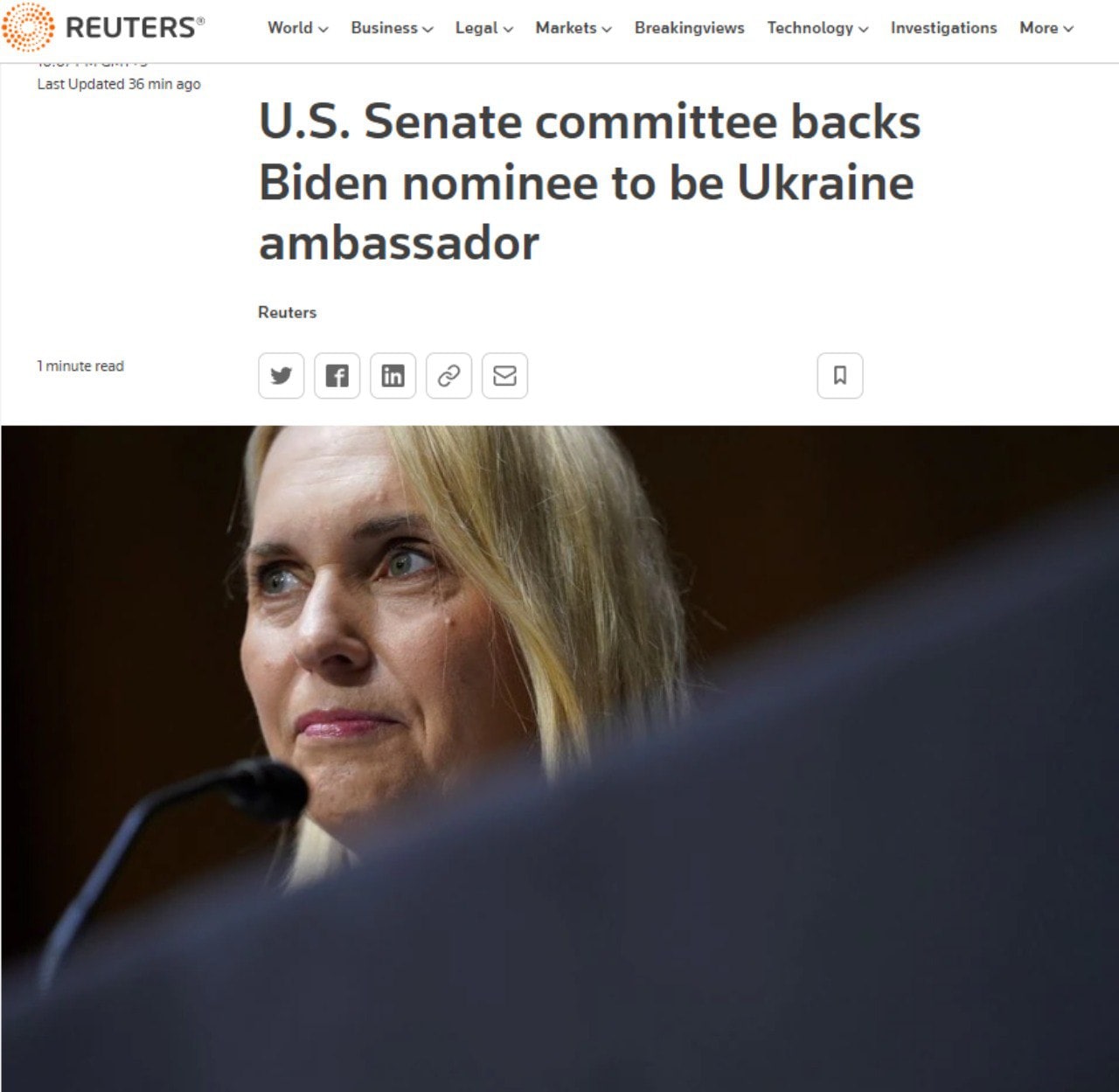Screen dimensions: 1119x1092
Task: Click the Reuters logo
Action: tap(103, 27)
